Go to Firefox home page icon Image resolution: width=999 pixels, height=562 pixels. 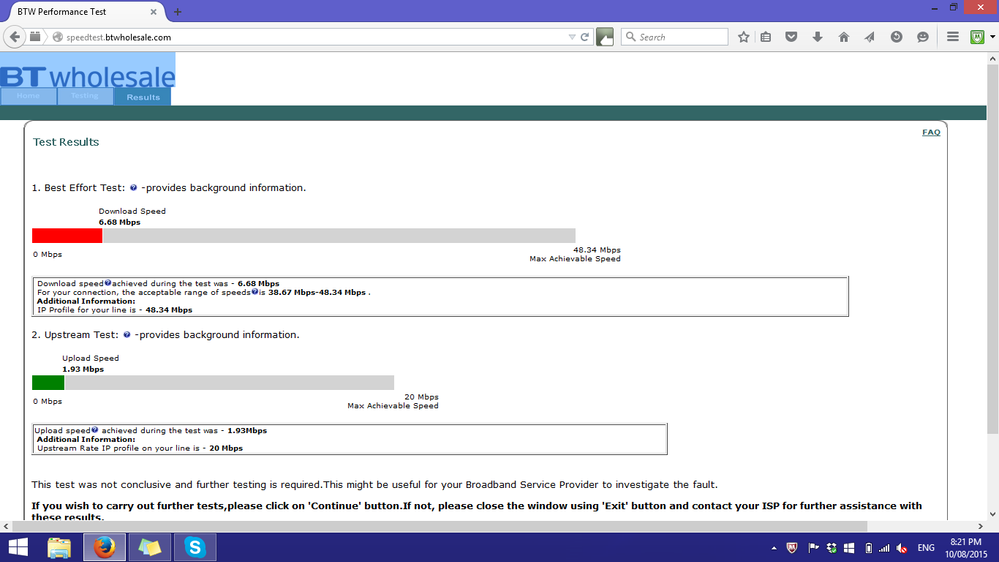pos(844,37)
